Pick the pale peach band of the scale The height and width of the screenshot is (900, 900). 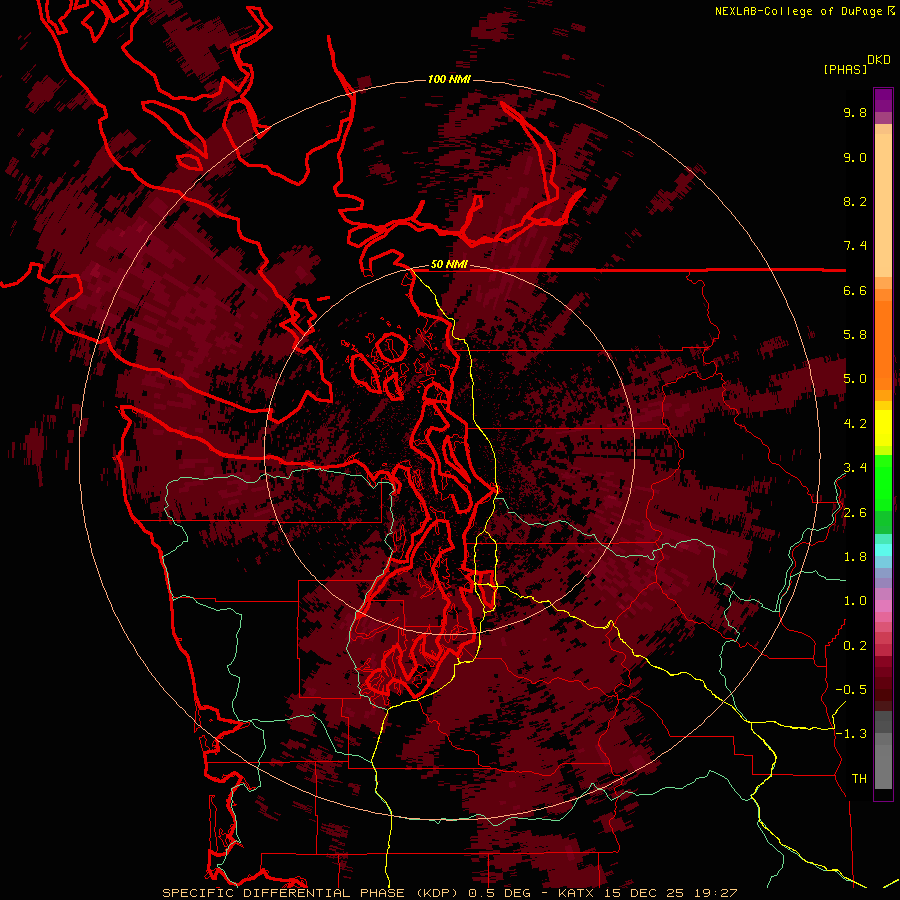pyautogui.click(x=883, y=207)
